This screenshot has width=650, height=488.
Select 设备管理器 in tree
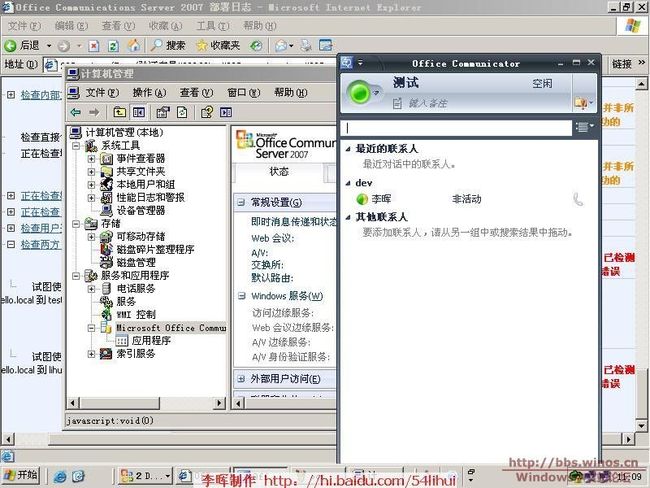click(x=141, y=211)
